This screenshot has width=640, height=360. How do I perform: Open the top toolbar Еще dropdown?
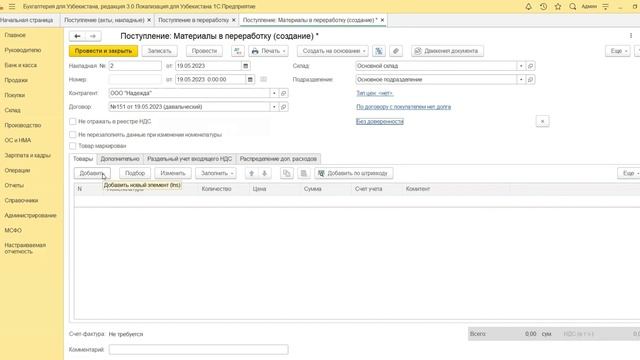coord(618,51)
